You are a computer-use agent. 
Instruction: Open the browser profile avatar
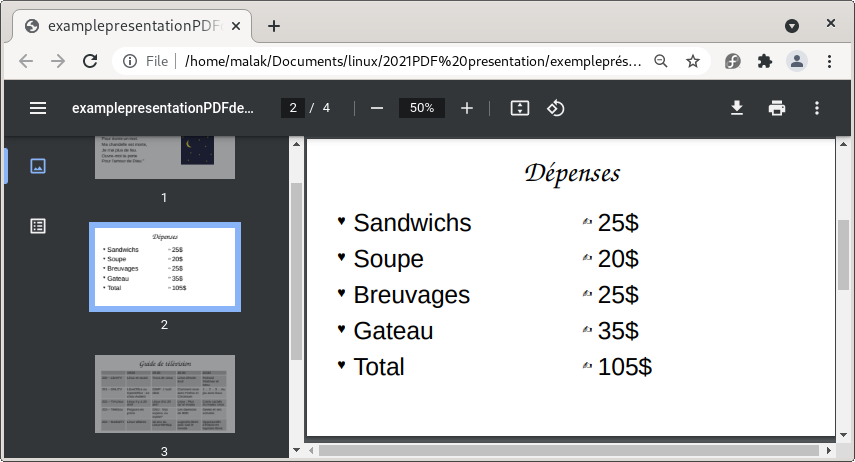click(x=797, y=61)
